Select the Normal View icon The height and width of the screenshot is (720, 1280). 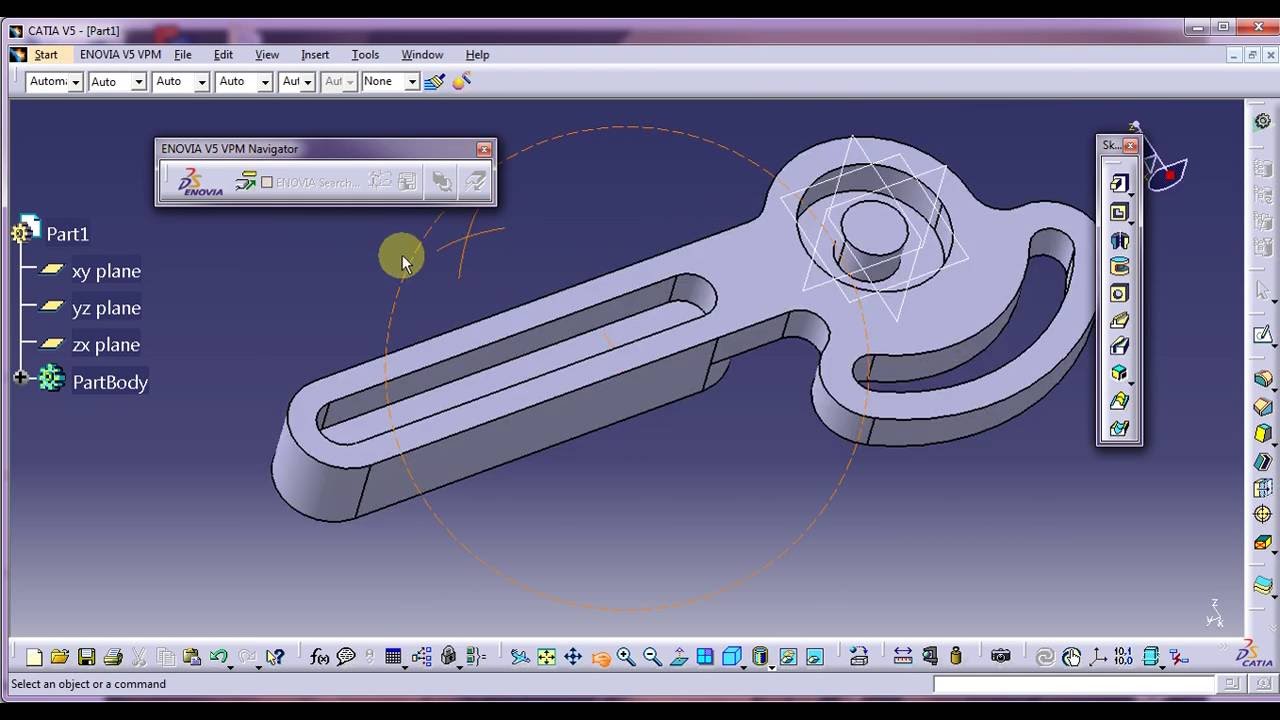[x=679, y=657]
